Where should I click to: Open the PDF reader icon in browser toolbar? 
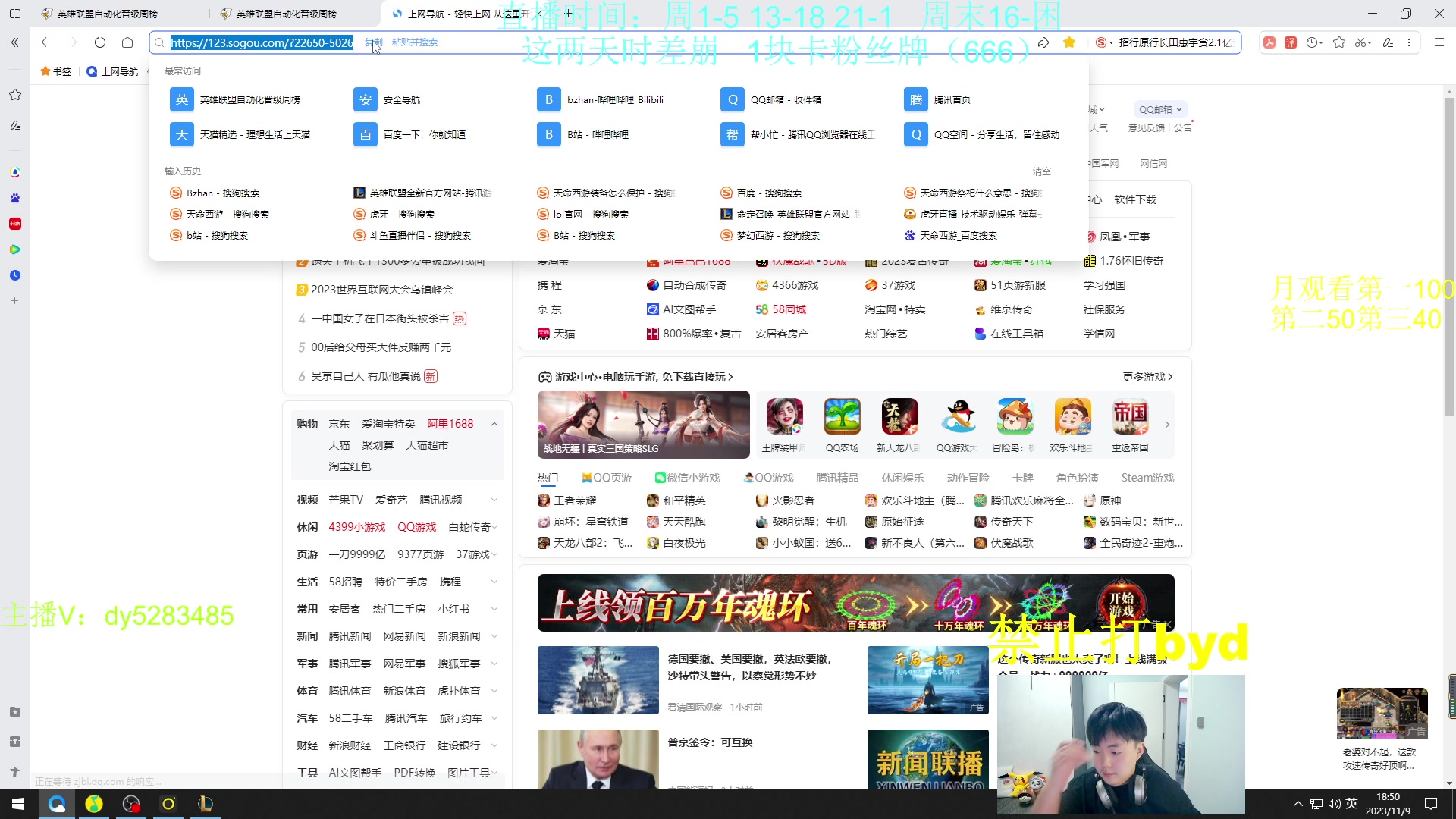1269,42
